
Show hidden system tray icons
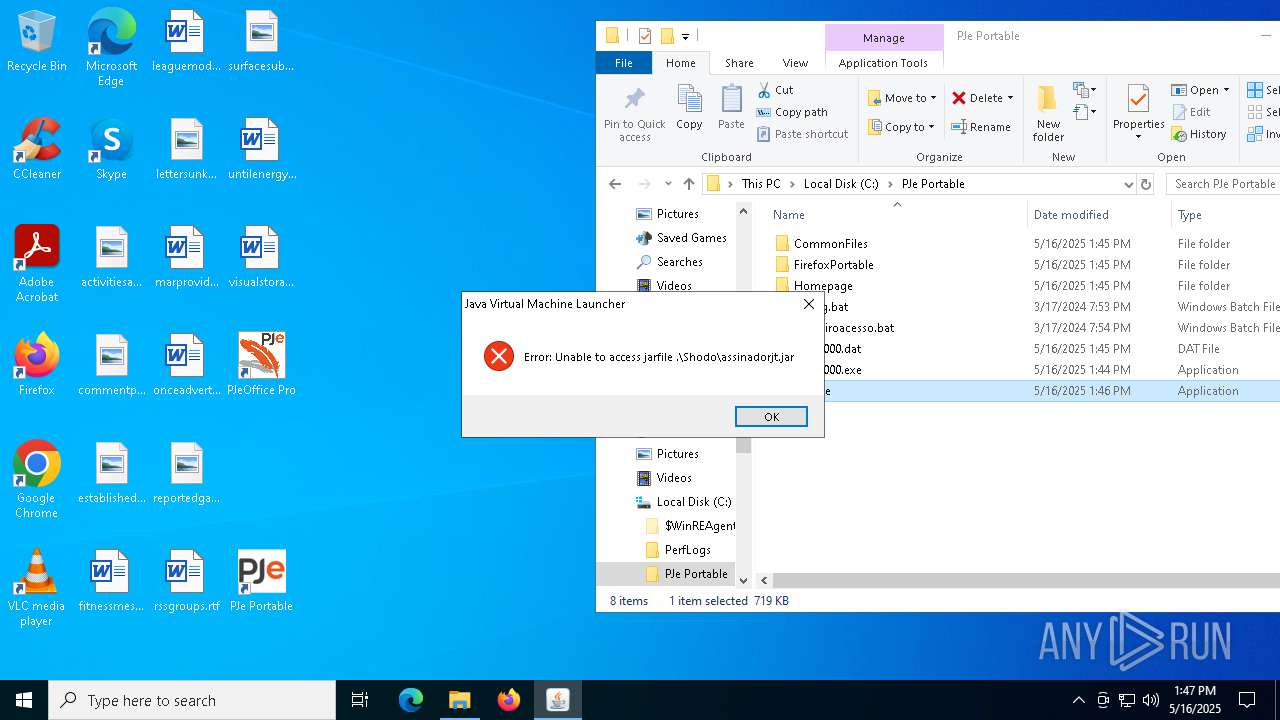1078,700
